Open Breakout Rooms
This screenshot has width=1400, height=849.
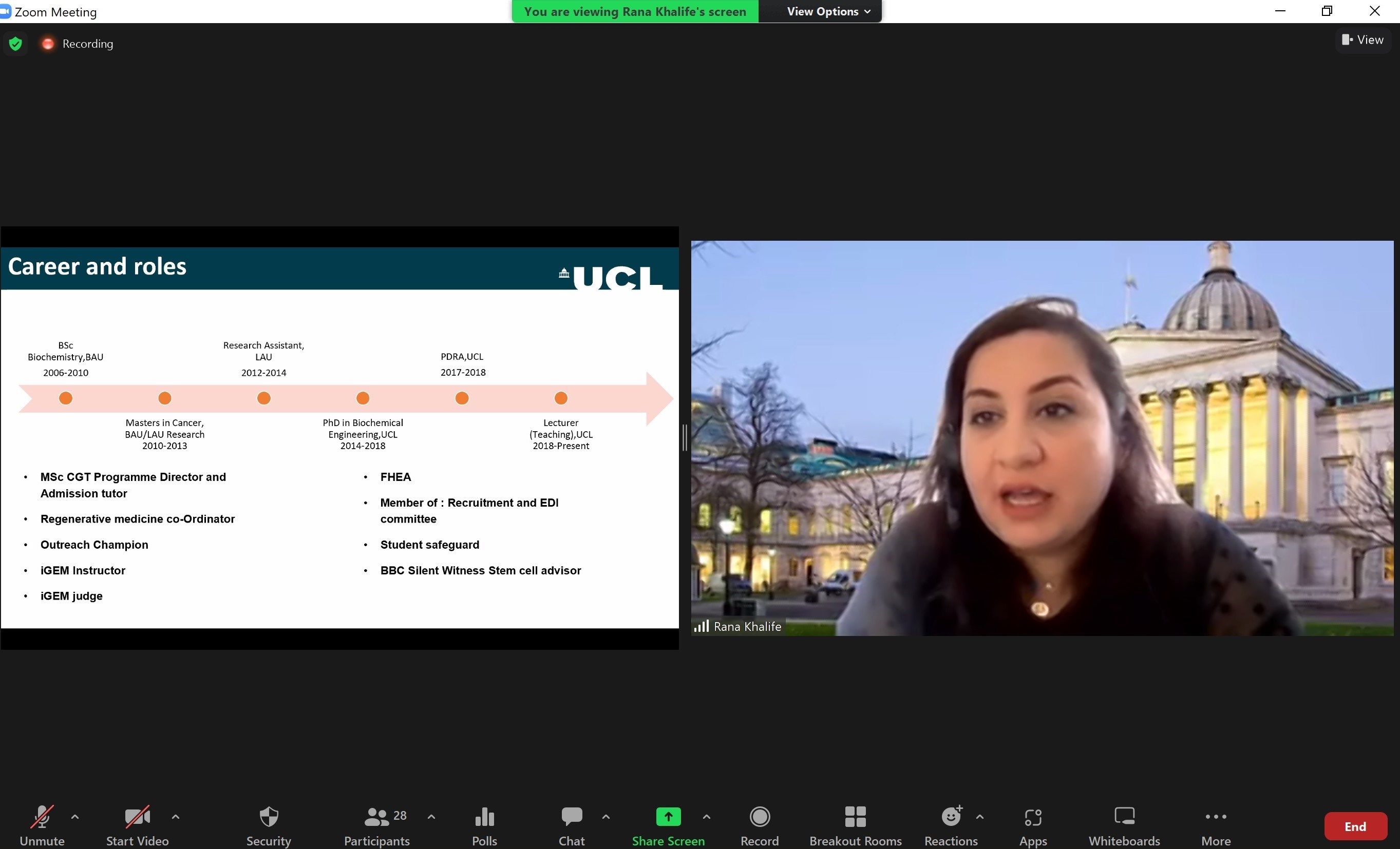click(x=855, y=826)
